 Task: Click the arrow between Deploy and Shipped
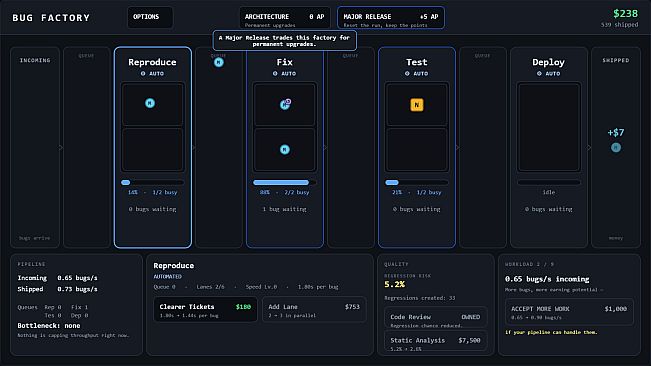click(589, 147)
